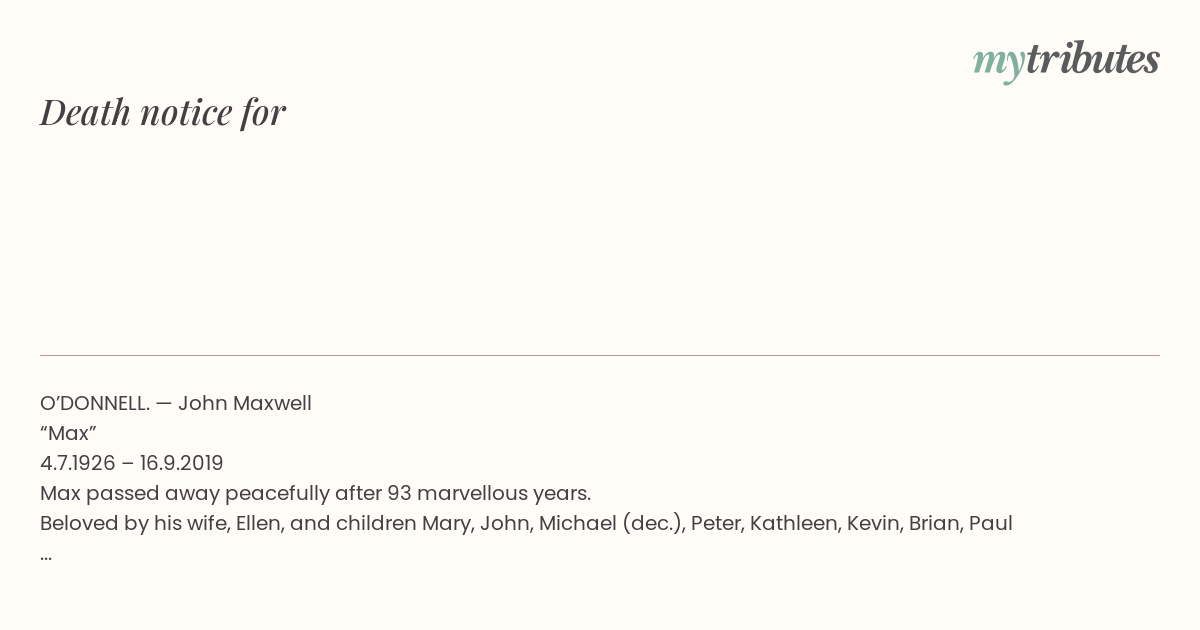Expand the truncated text ellipsis
The height and width of the screenshot is (630, 1200).
point(46,557)
